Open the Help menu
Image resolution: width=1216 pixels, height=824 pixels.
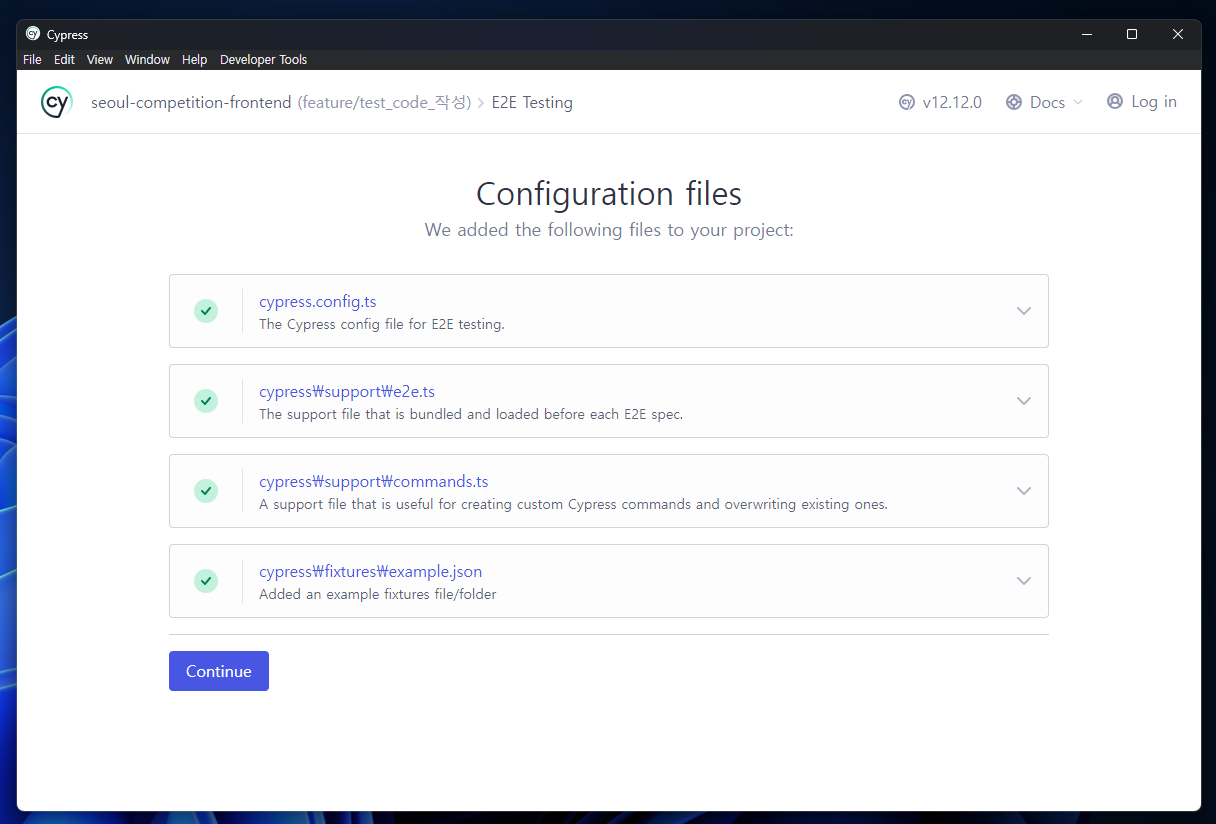pos(195,60)
